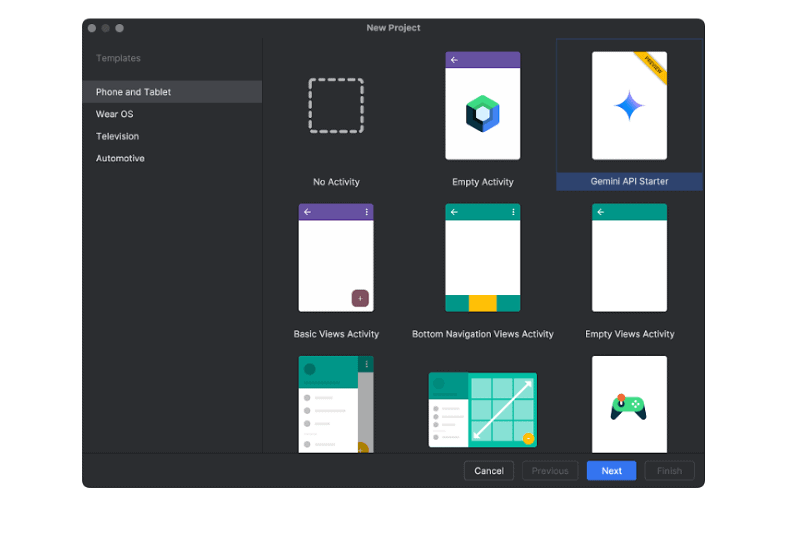This screenshot has height=534, width=800.
Task: Open the Phone and Tablet templates category
Action: [x=172, y=92]
